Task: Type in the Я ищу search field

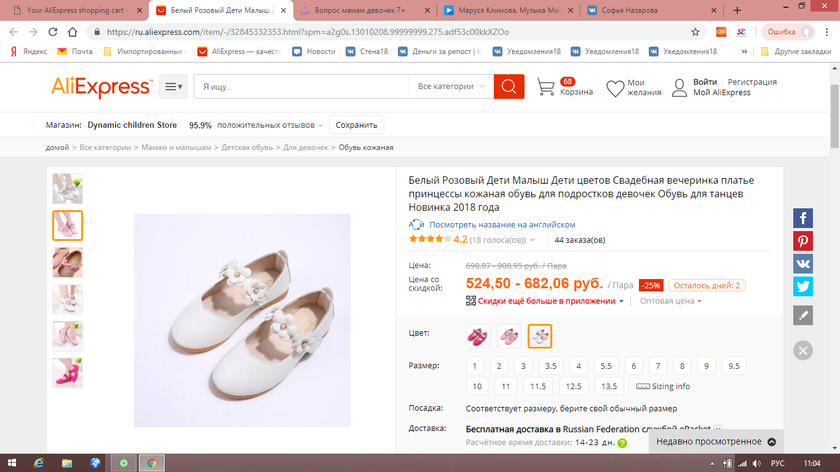Action: tap(300, 87)
